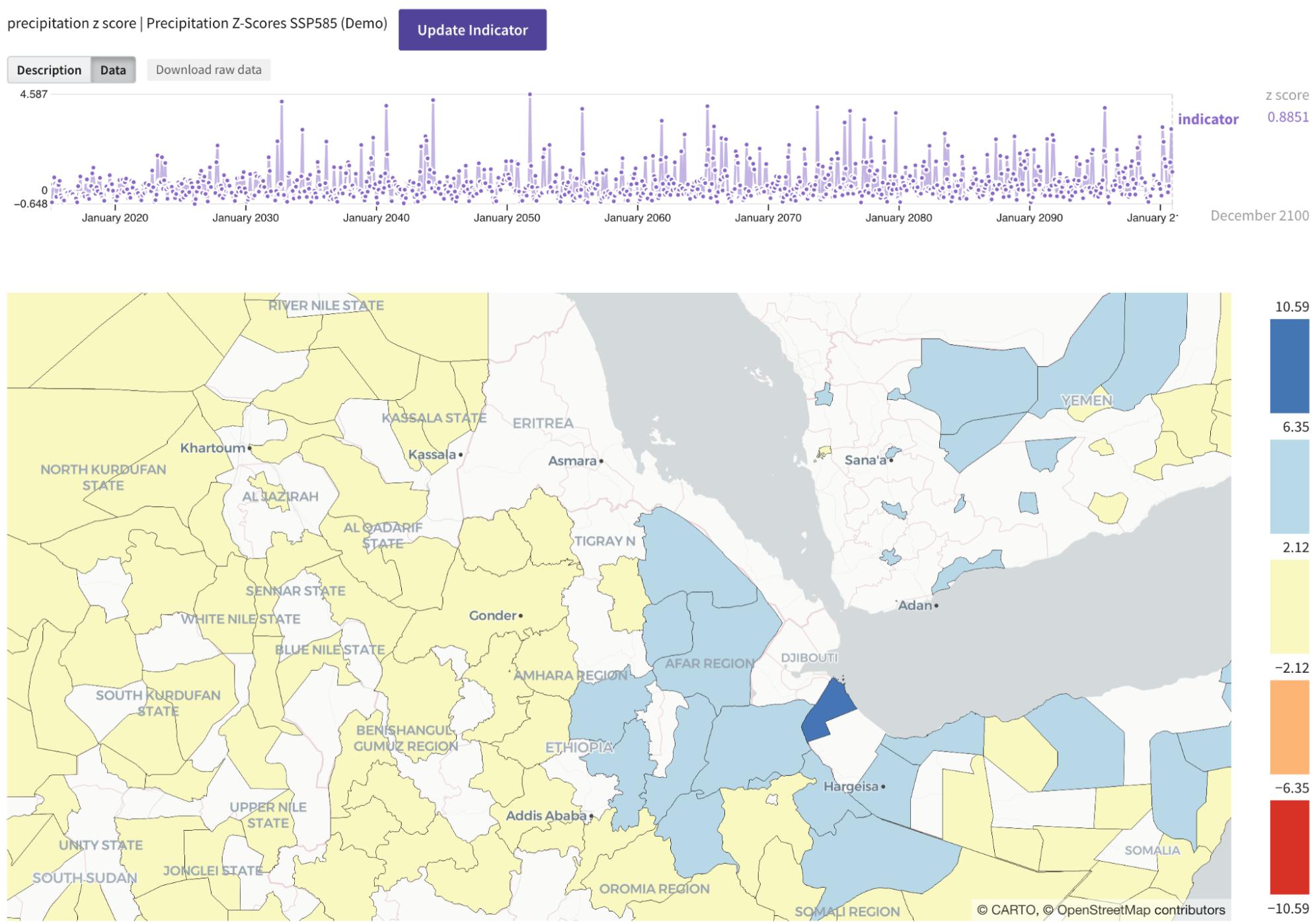Select the pale yellow legend swatch
The width and height of the screenshot is (1316, 922).
pos(1289,607)
